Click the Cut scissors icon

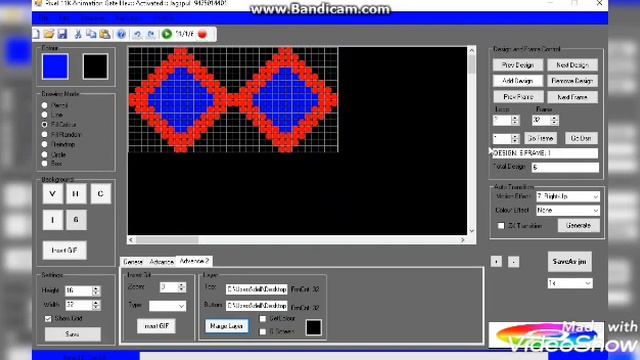pyautogui.click(x=78, y=34)
